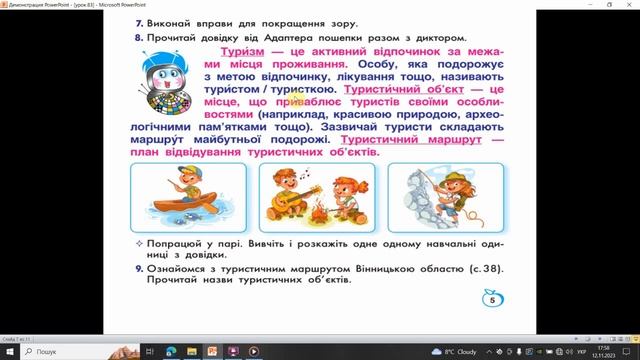Click the 'Попрацюй у парі' instruction line
The image size is (640, 360).
click(x=320, y=249)
